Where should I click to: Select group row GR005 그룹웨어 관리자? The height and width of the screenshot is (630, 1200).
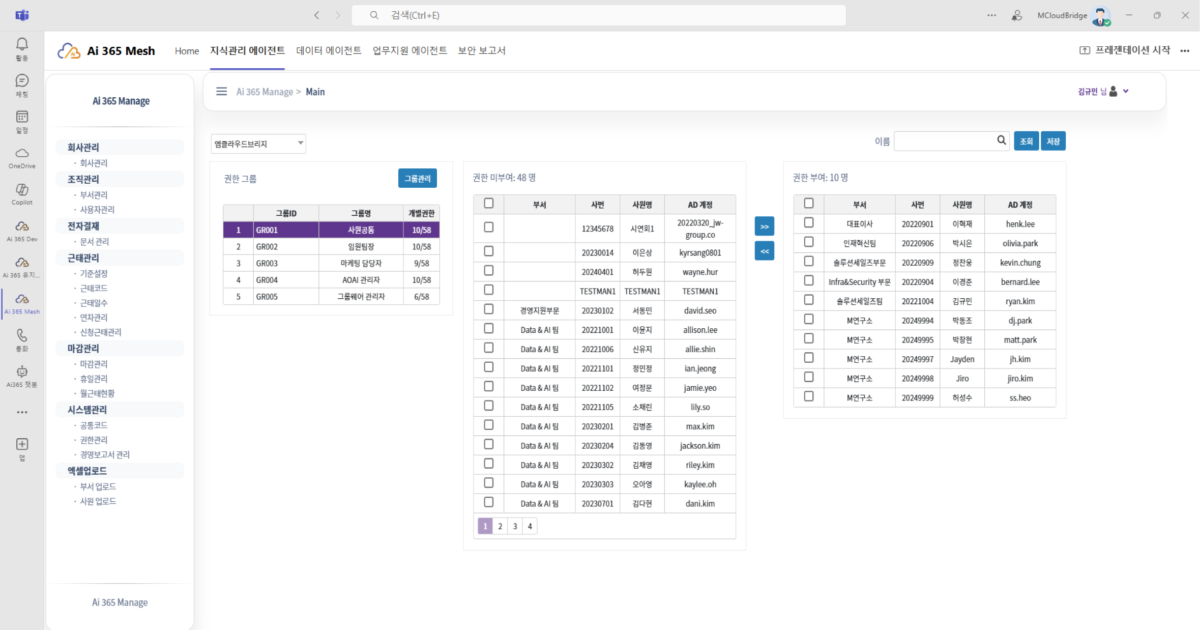331,297
